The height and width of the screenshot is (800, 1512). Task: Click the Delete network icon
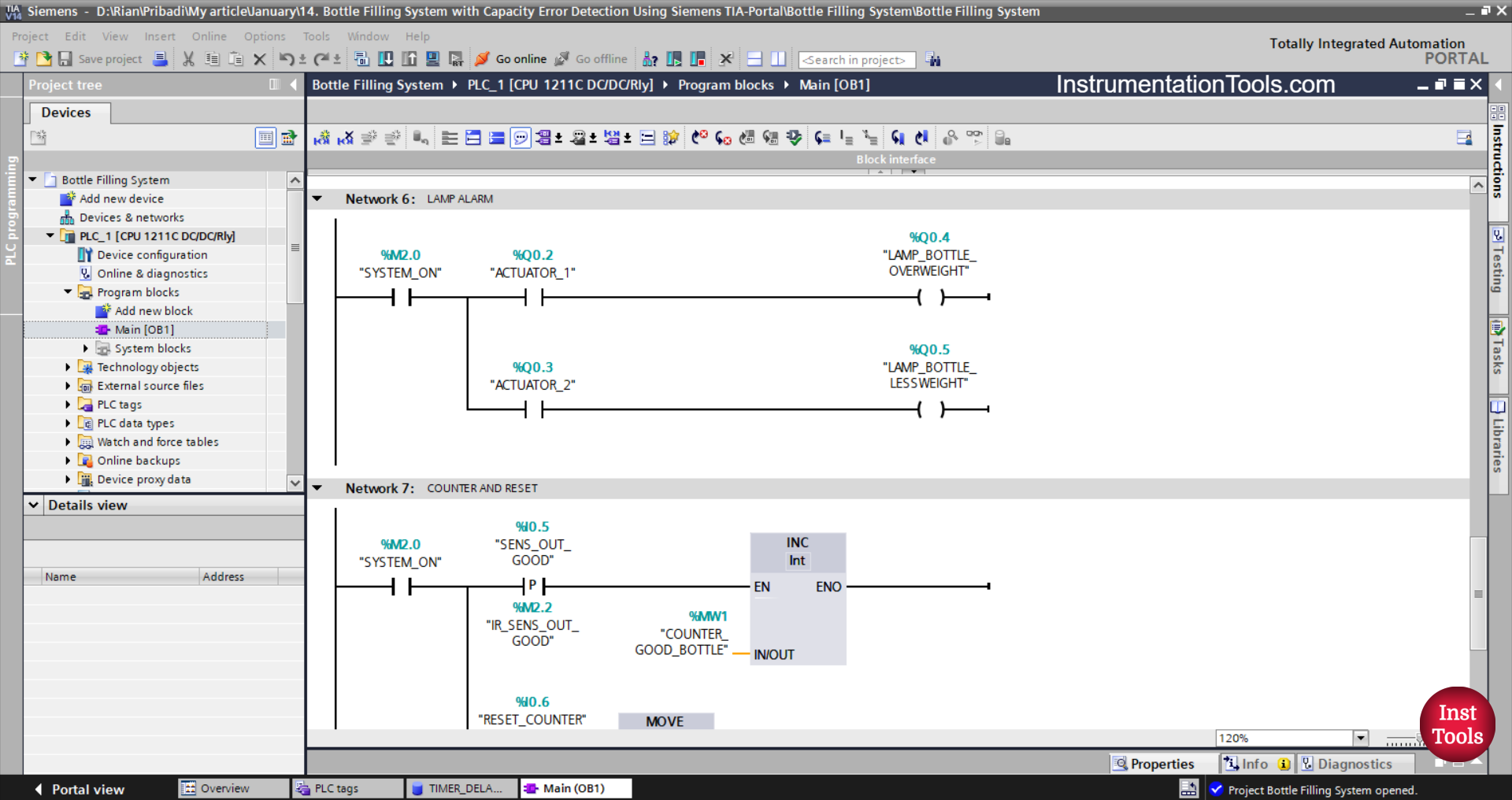pos(345,139)
